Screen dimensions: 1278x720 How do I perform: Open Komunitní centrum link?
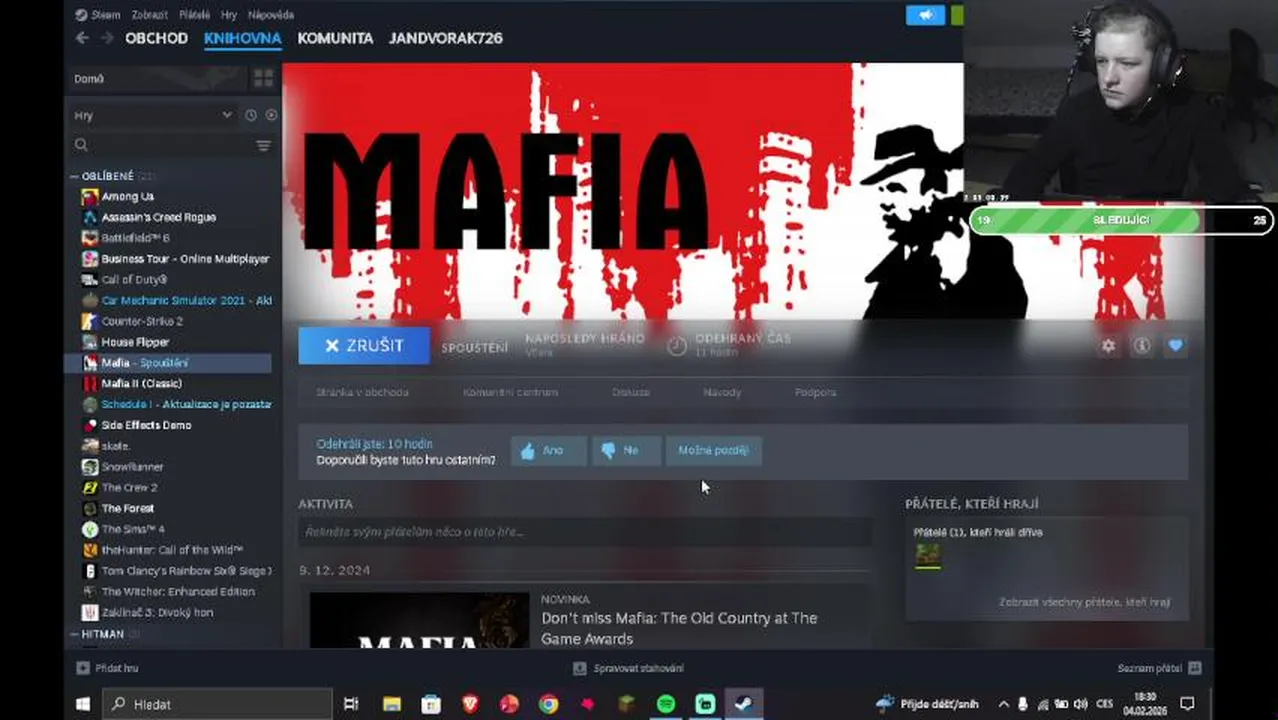tap(510, 392)
